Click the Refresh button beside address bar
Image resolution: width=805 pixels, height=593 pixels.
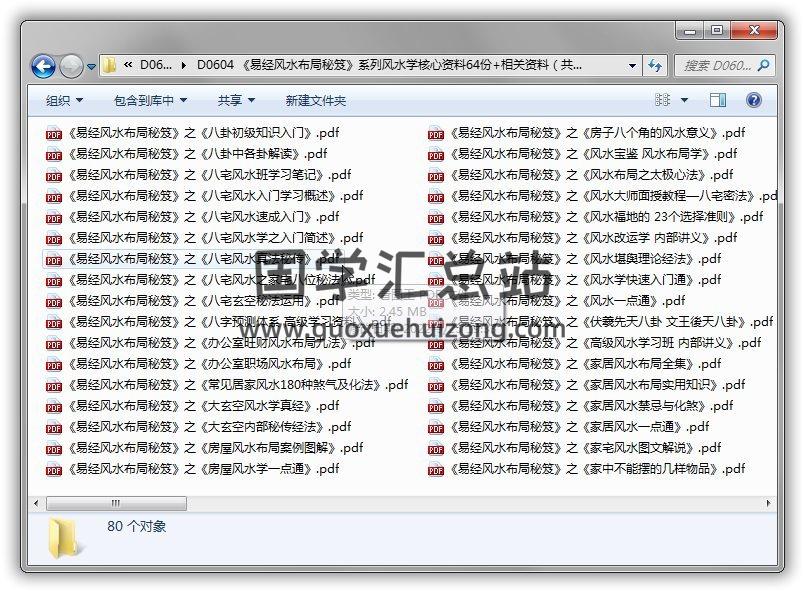pyautogui.click(x=655, y=66)
